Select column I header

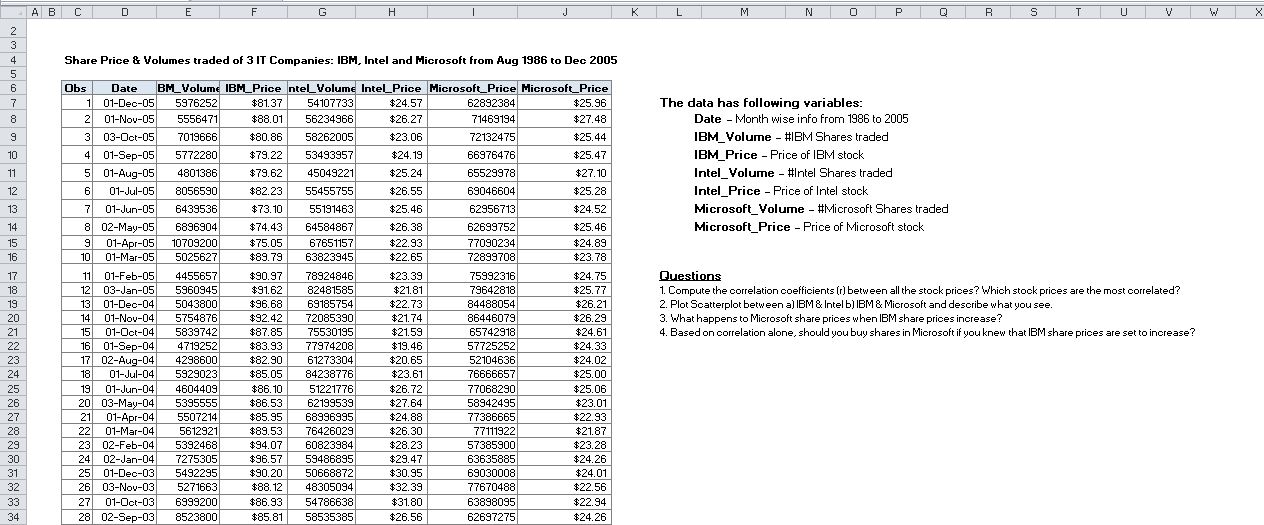472,12
